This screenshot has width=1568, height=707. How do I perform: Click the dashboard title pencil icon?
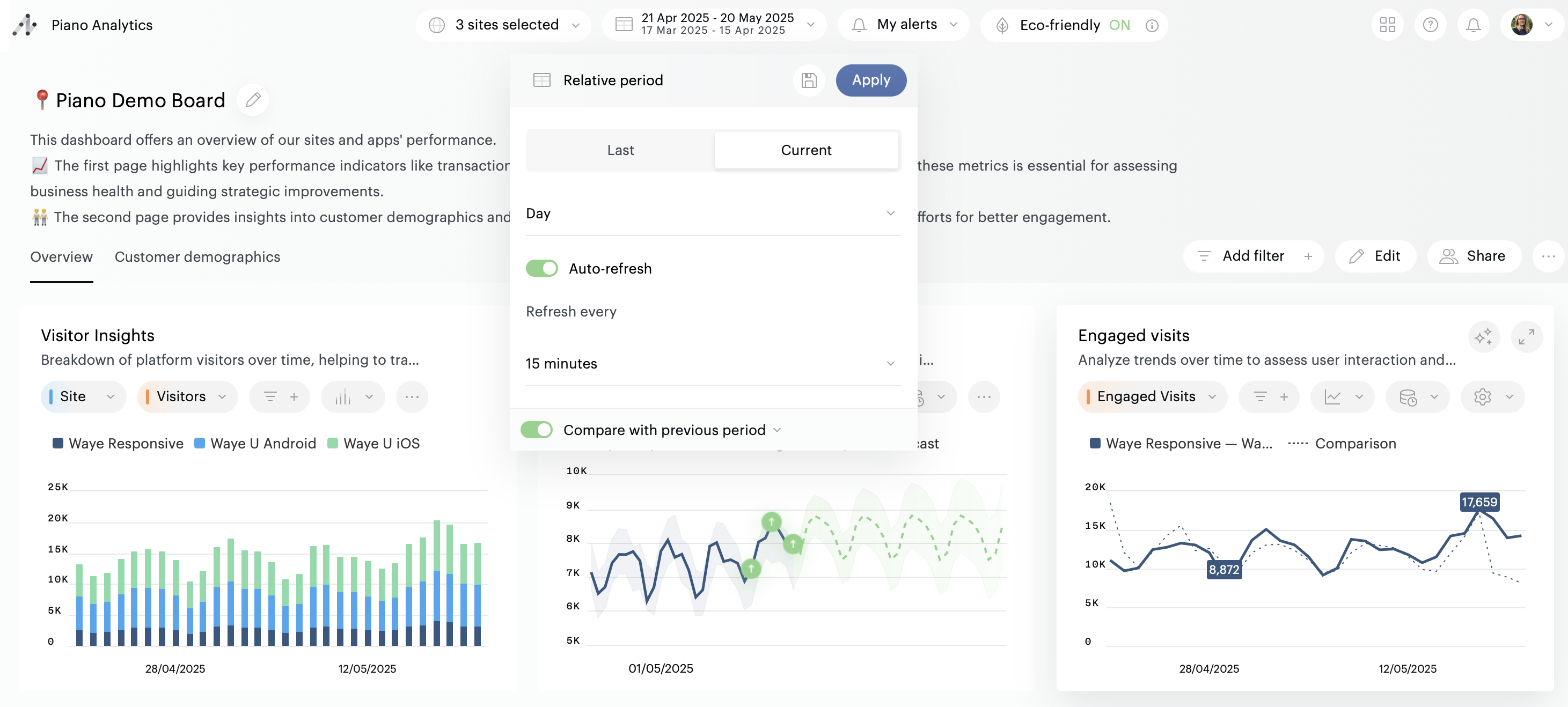253,100
